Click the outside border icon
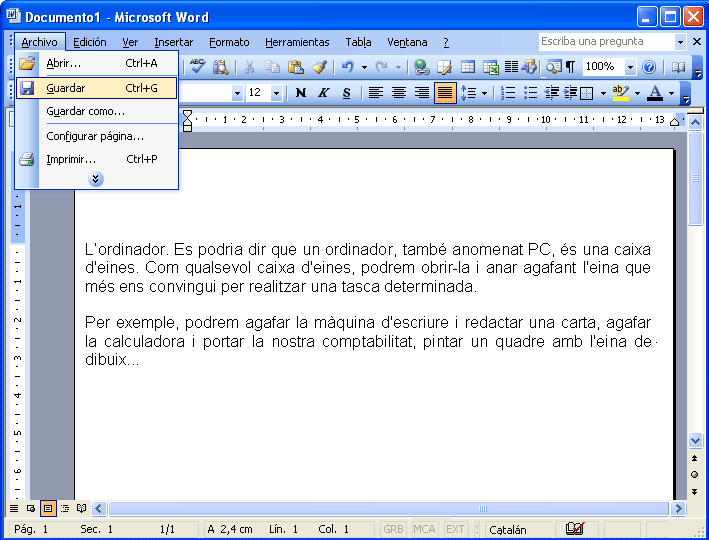Viewport: 709px width, 540px height. 586,93
